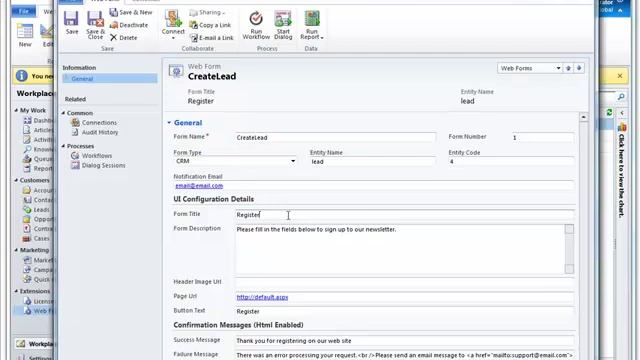Select General in Information section
640x360 pixels.
(x=110, y=79)
